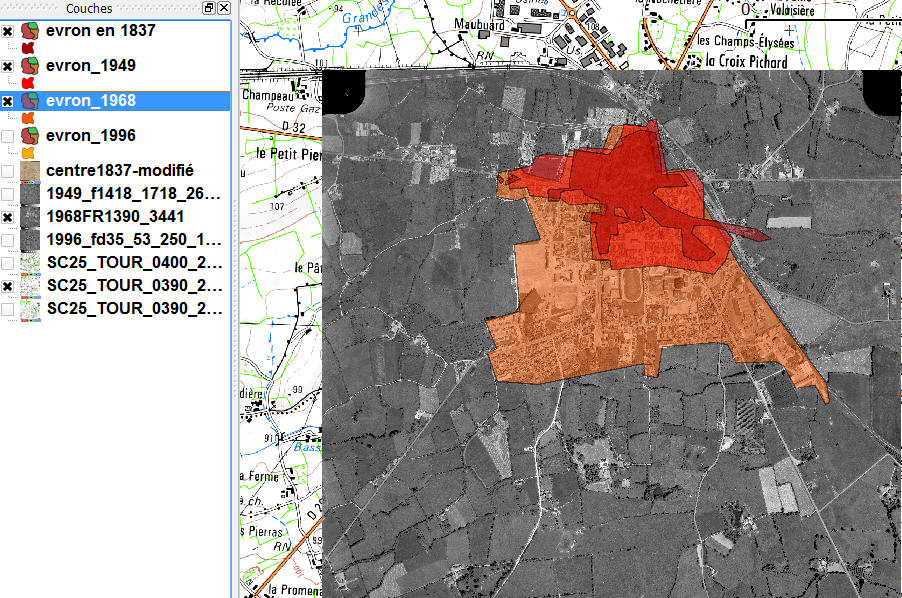Select the 1968FR1390_3441 layer name
This screenshot has height=598, width=902.
tap(115, 217)
